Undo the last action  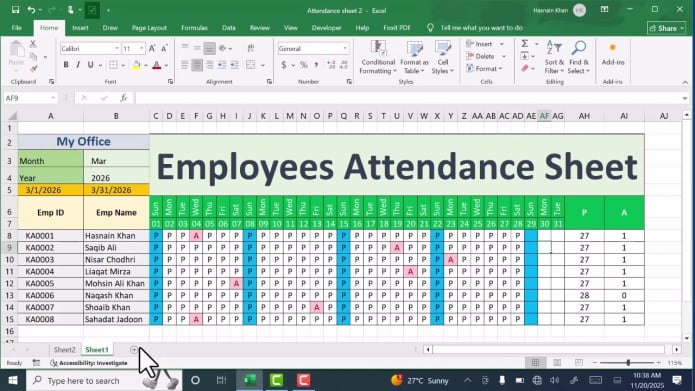pyautogui.click(x=31, y=10)
